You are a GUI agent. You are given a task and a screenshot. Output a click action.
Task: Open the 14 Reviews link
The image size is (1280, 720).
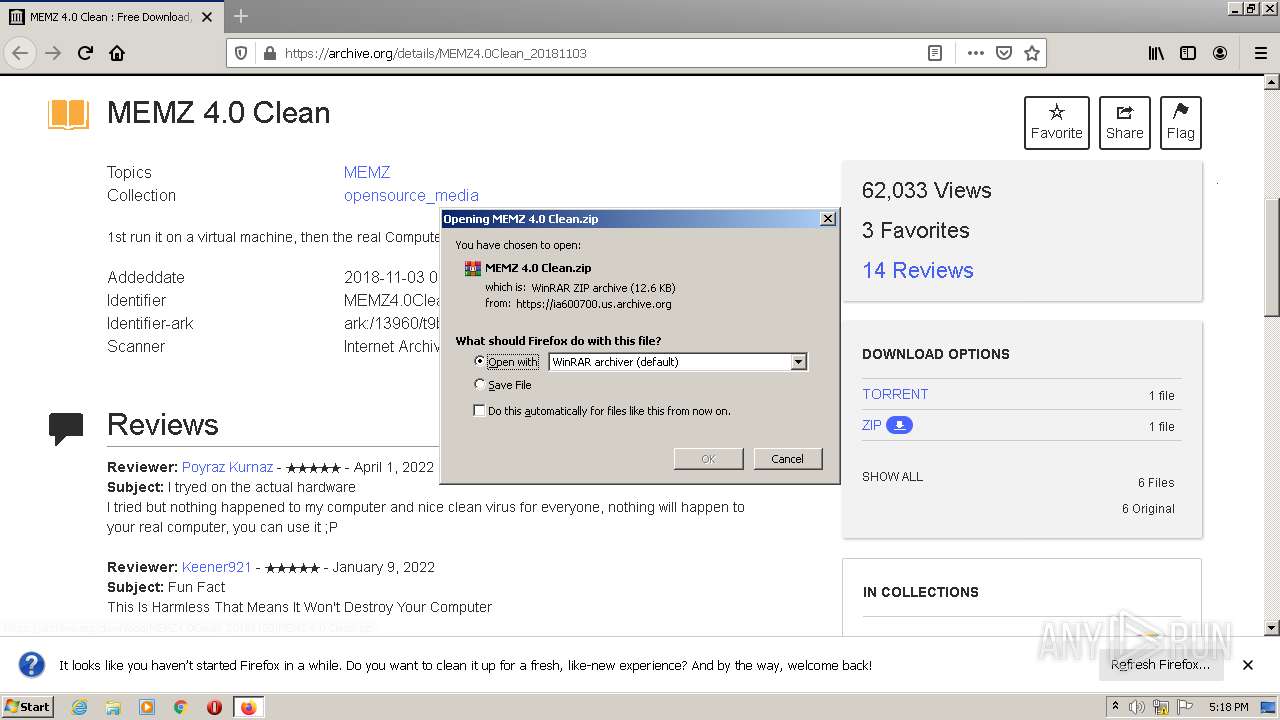point(917,270)
